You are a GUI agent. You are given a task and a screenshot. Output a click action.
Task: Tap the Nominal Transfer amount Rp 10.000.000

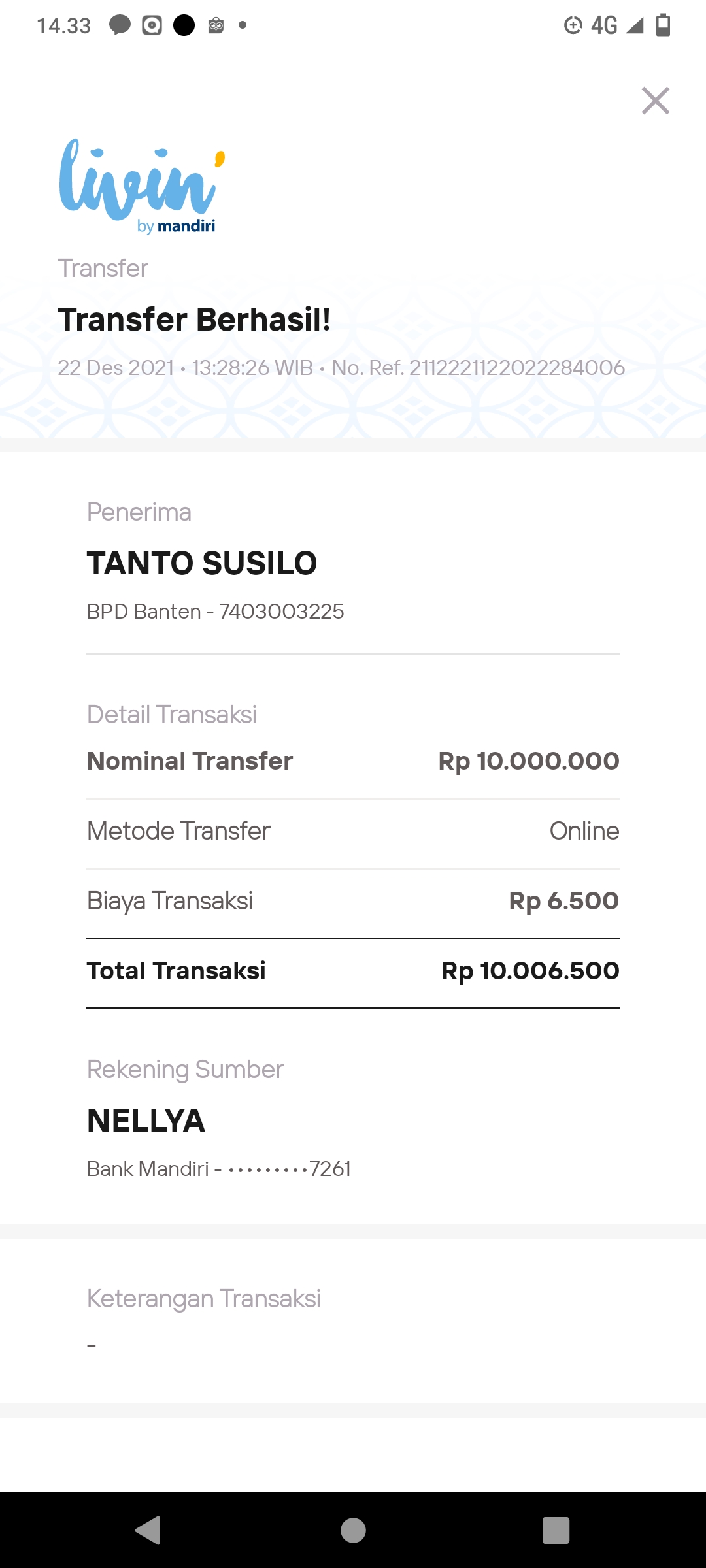pyautogui.click(x=528, y=761)
